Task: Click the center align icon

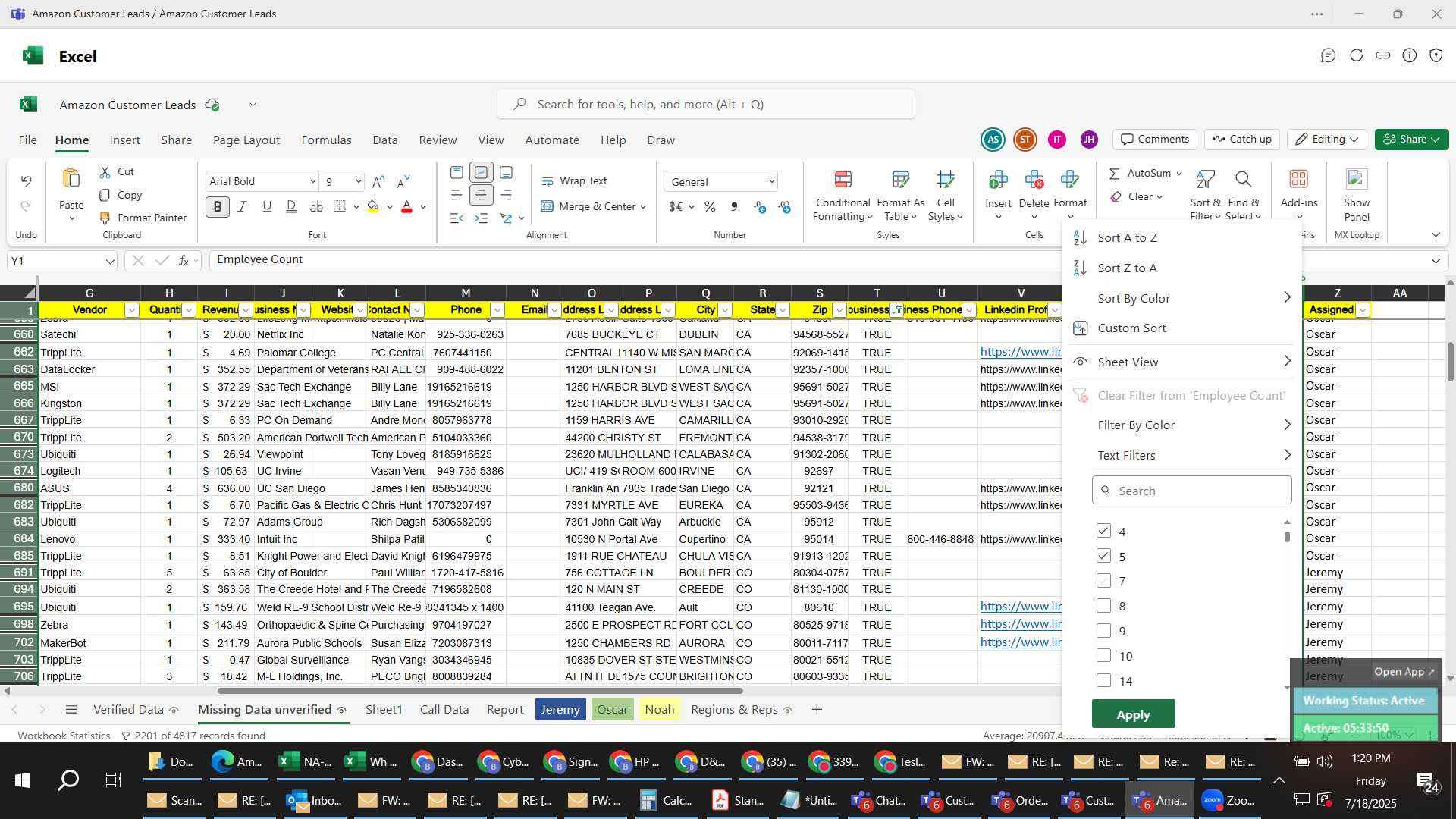Action: (481, 195)
